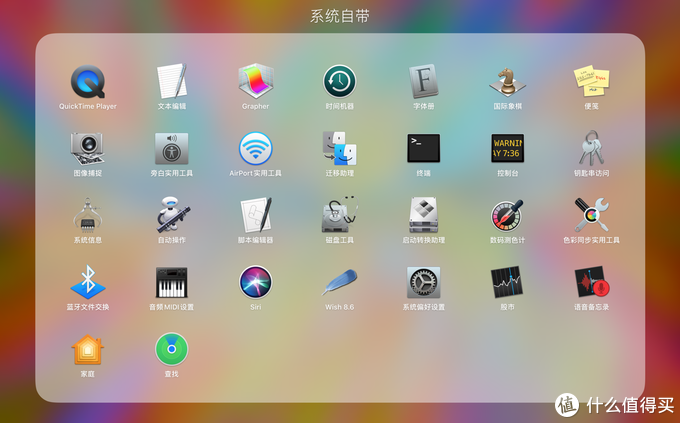Open 系统偏好设置 gear icon
Screen dimensions: 680x423
tap(424, 282)
